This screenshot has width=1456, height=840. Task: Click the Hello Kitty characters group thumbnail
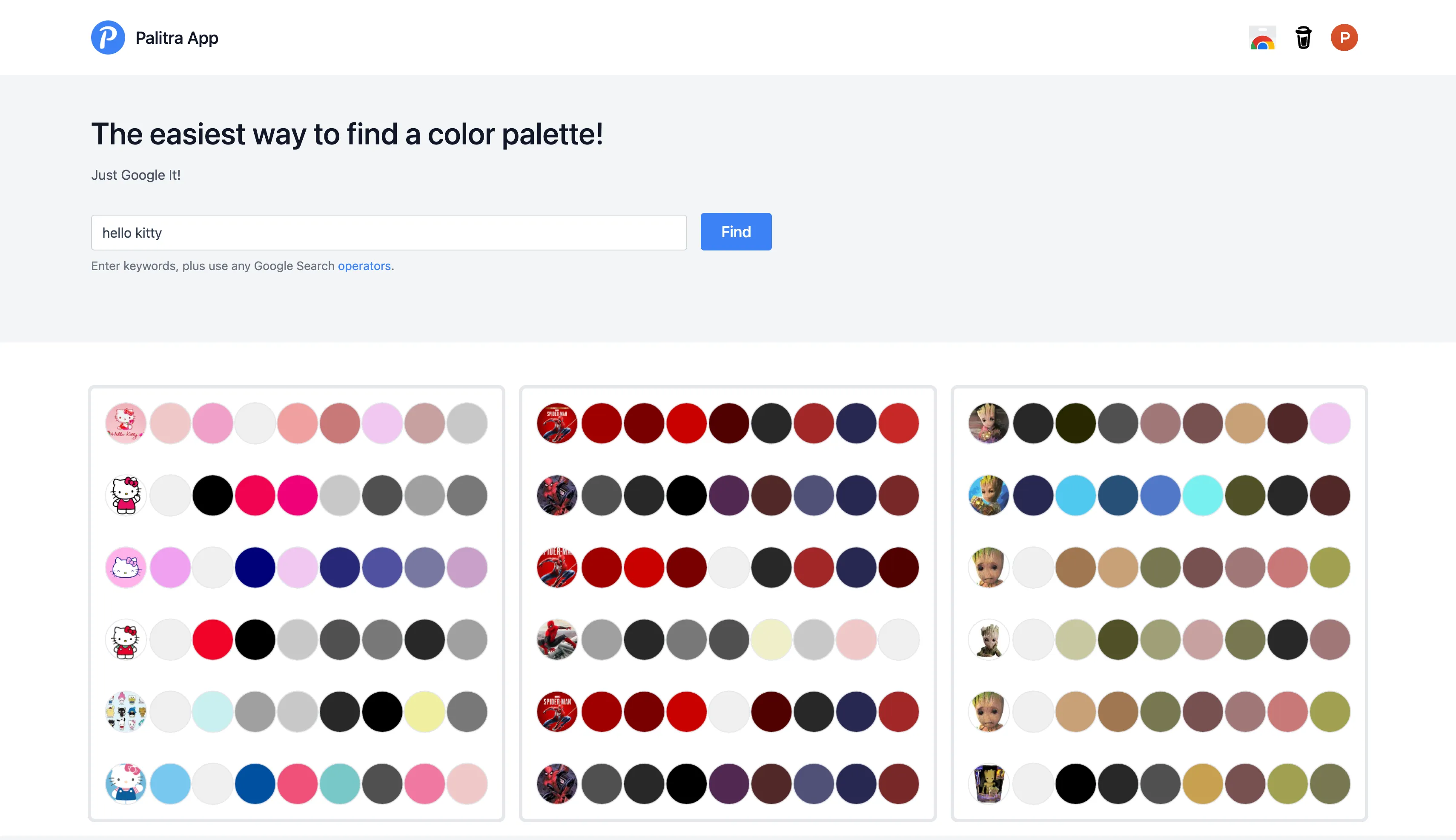click(126, 711)
